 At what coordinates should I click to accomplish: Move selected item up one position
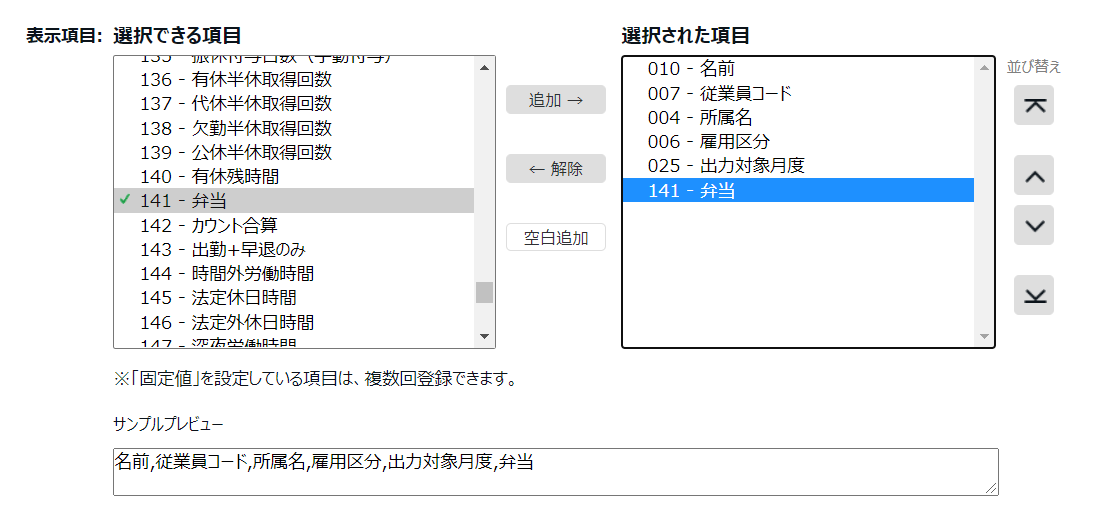coord(1034,176)
